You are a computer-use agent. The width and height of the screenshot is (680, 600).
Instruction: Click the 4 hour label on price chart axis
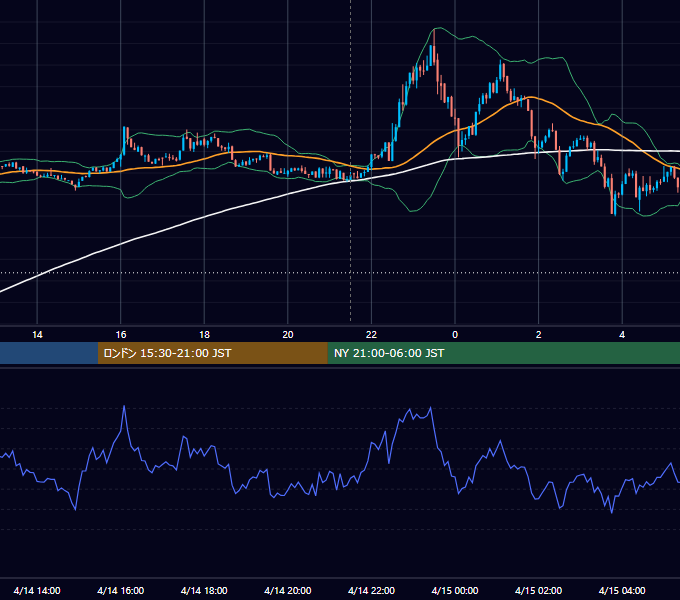point(622,335)
